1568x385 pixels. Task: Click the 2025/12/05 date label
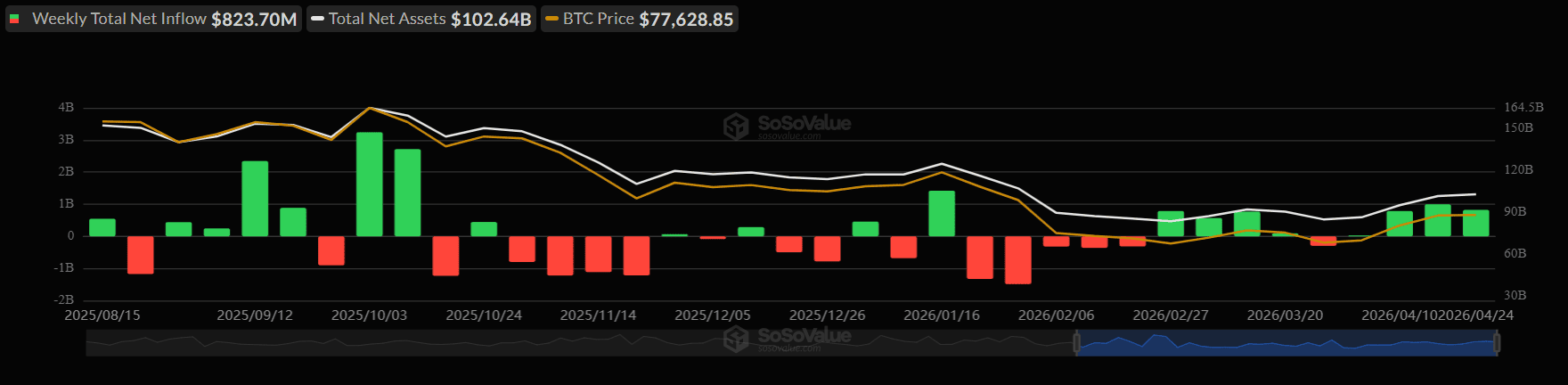tap(713, 315)
